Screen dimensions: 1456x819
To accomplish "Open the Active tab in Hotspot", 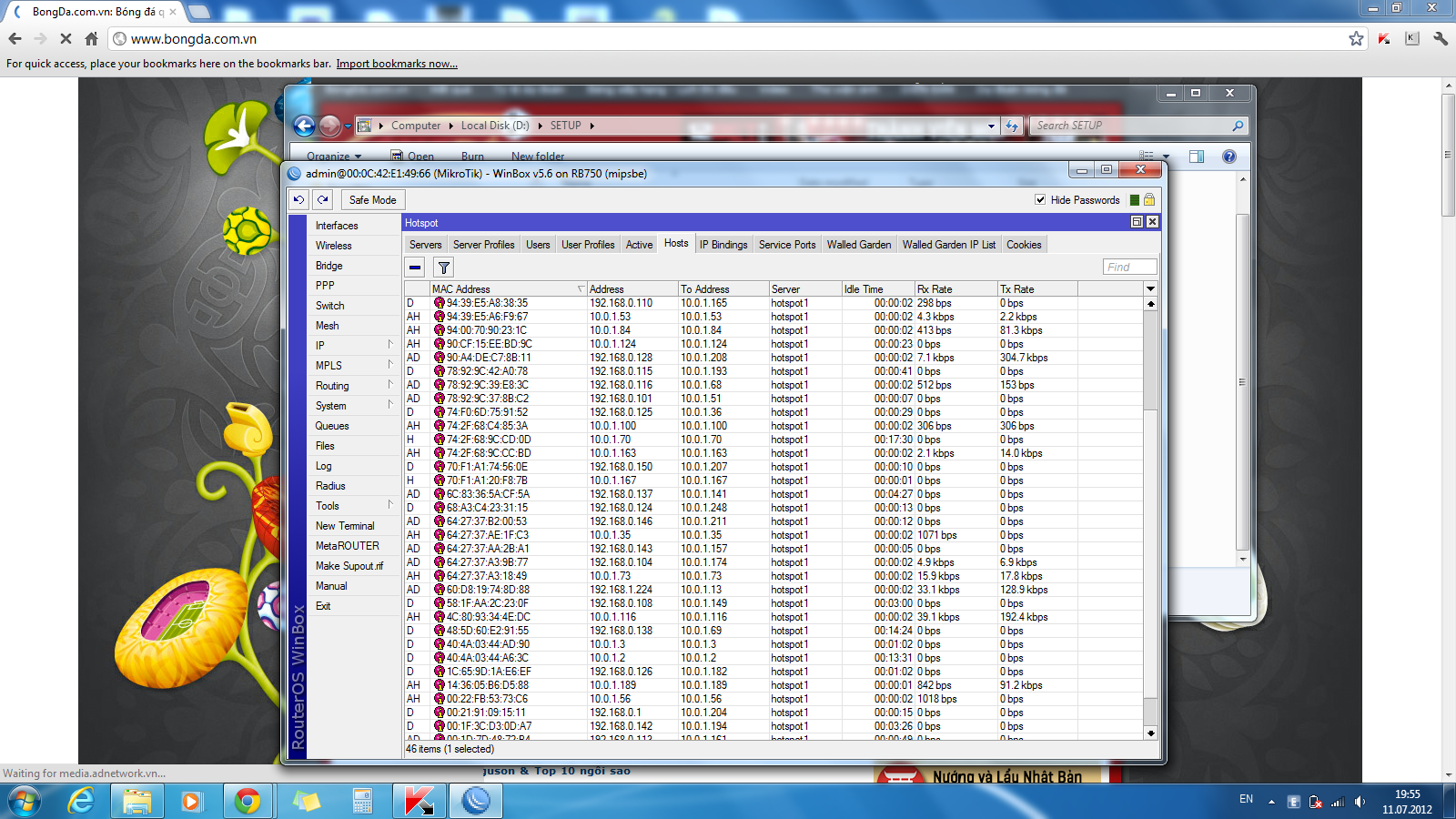I will tap(639, 245).
